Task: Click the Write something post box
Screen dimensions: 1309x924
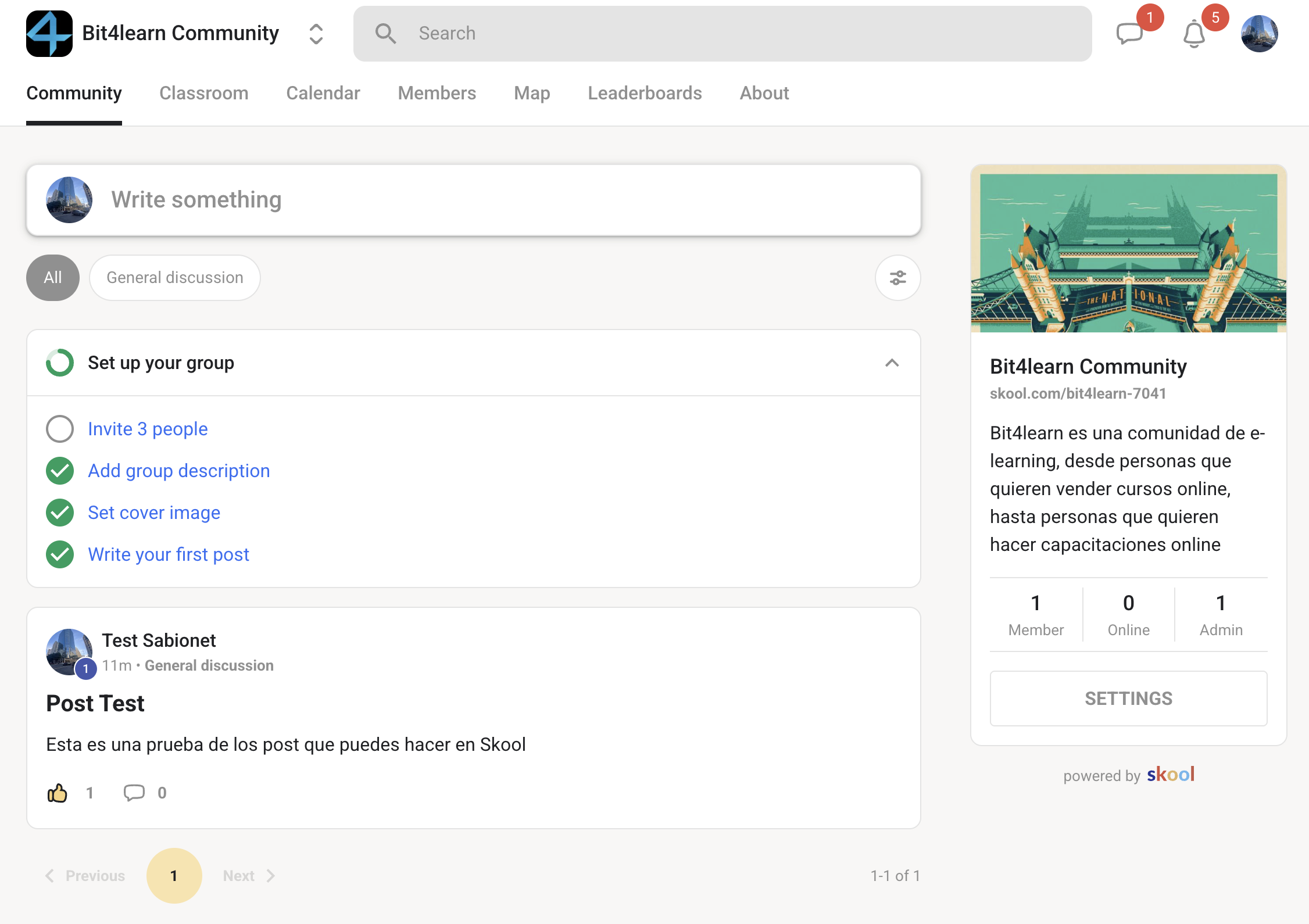Action: [x=474, y=200]
